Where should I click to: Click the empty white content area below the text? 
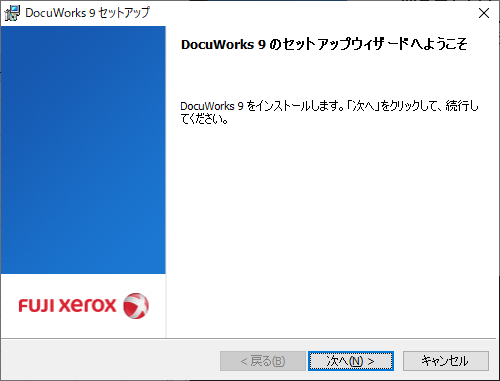pos(331,230)
